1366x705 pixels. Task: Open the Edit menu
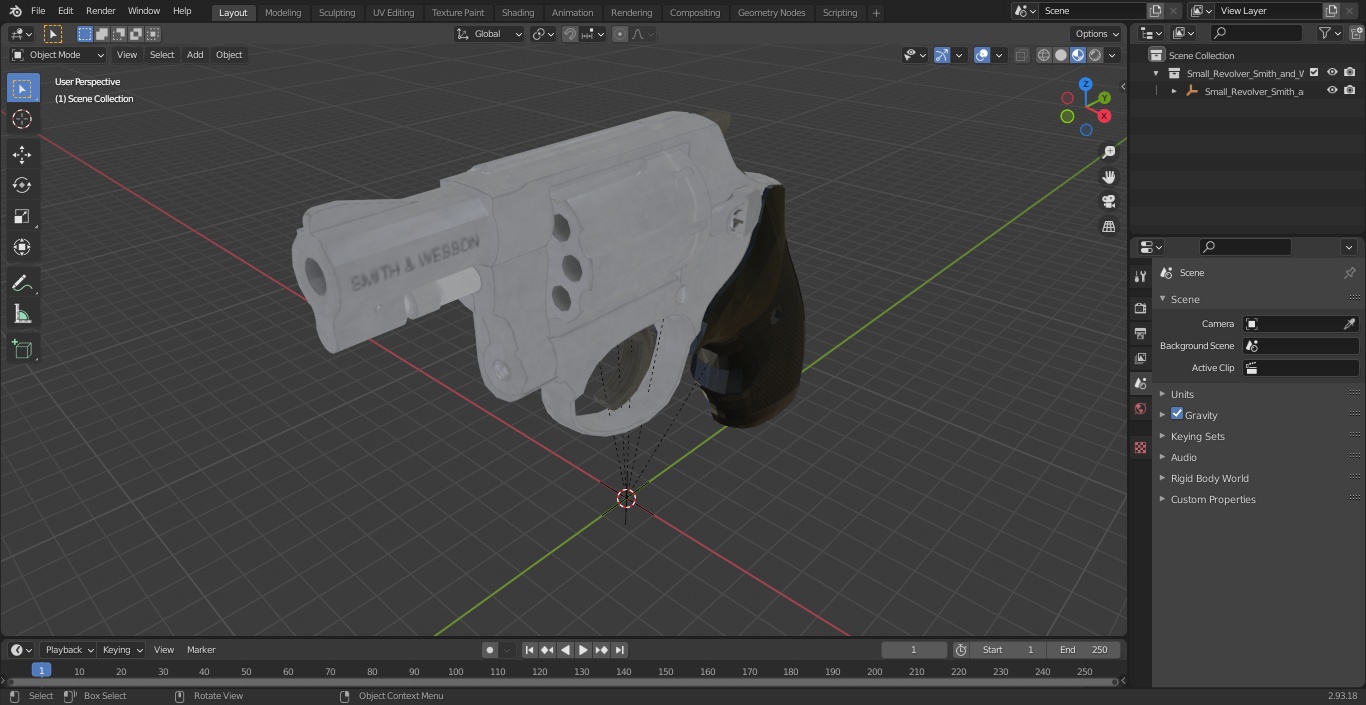tap(65, 11)
